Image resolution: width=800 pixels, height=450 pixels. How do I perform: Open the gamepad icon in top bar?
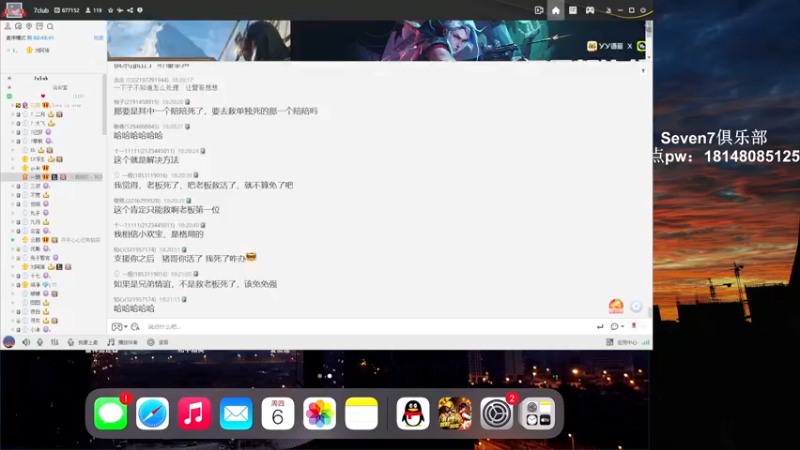(x=590, y=10)
